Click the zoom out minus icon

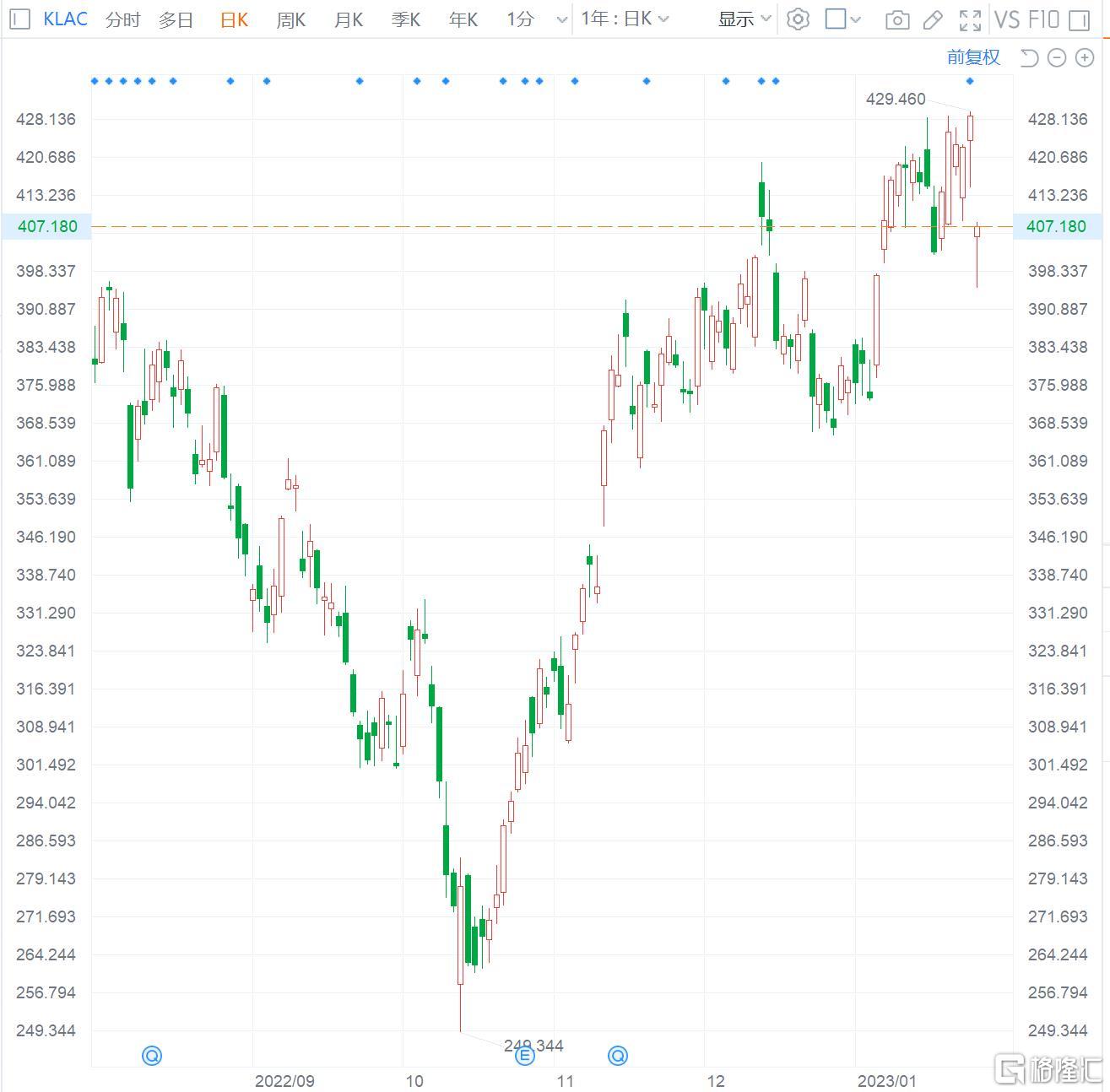tap(1057, 57)
